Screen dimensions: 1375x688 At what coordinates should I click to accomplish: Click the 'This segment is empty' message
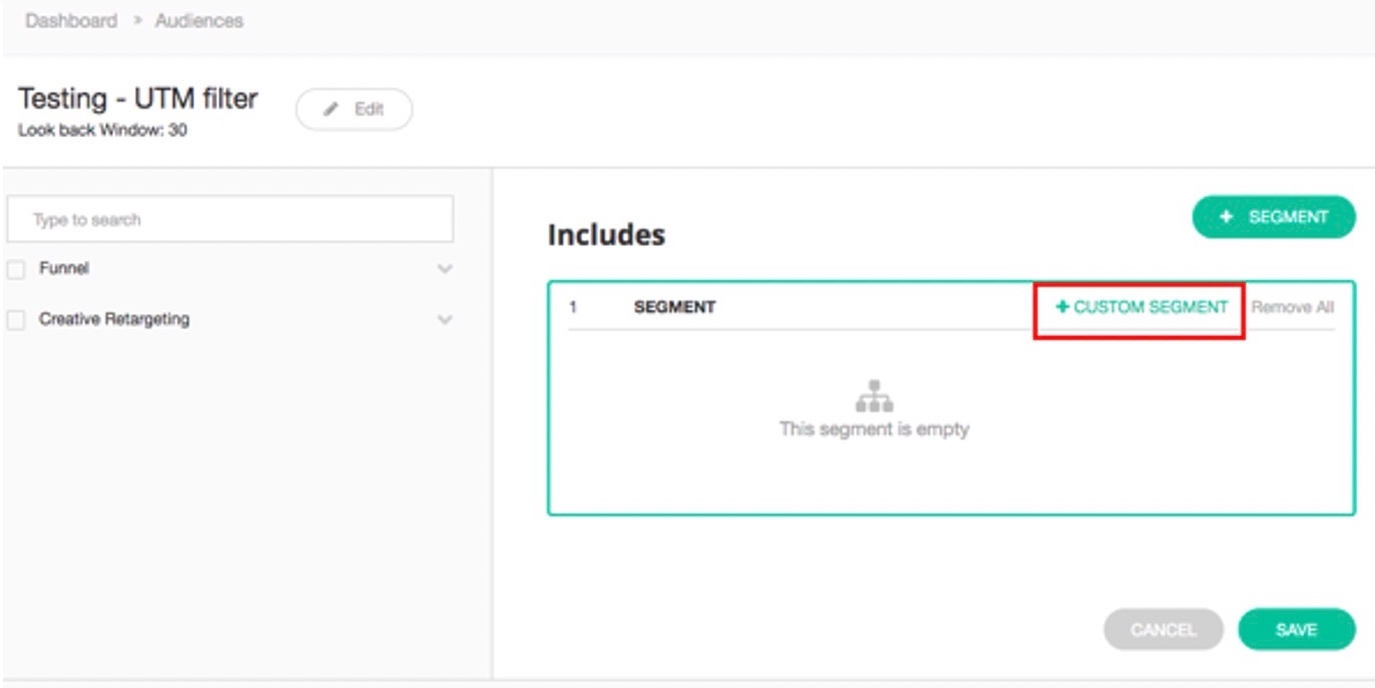coord(874,429)
